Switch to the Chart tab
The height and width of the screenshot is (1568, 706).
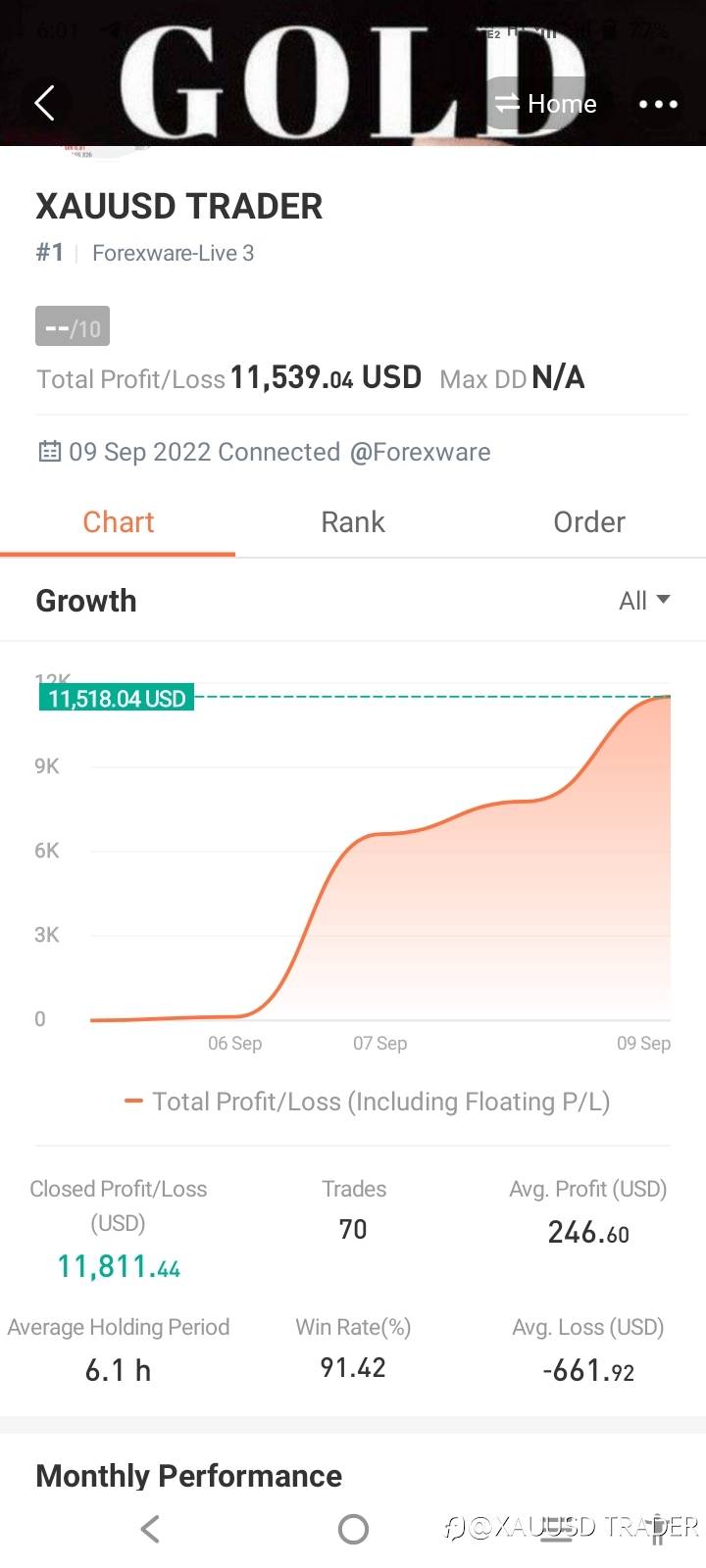click(x=118, y=522)
